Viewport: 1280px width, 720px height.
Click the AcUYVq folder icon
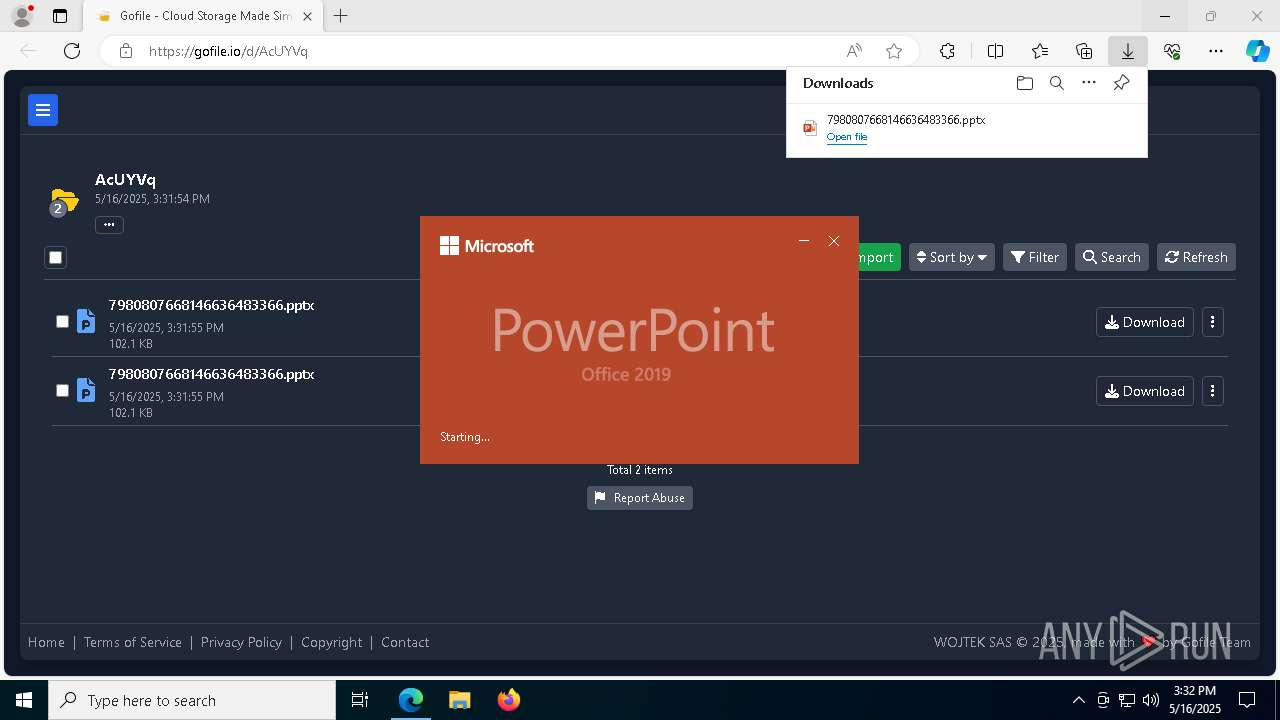tap(64, 201)
